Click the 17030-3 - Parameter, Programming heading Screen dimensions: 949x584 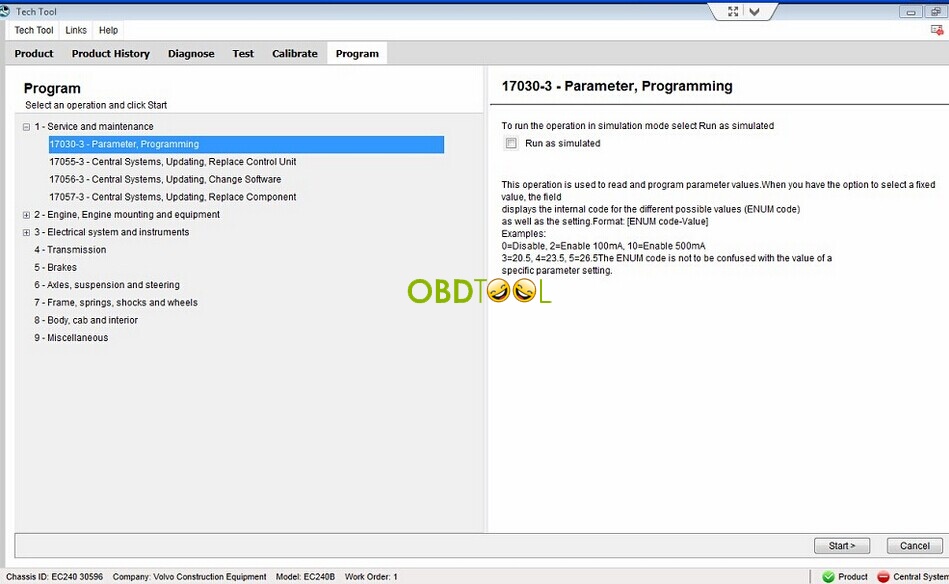617,86
